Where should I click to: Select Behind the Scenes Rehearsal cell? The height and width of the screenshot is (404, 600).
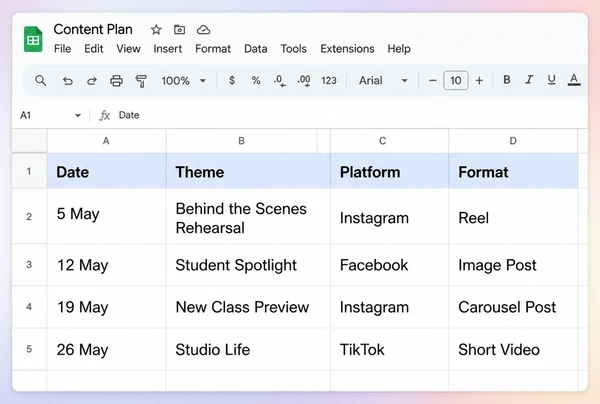[248, 216]
